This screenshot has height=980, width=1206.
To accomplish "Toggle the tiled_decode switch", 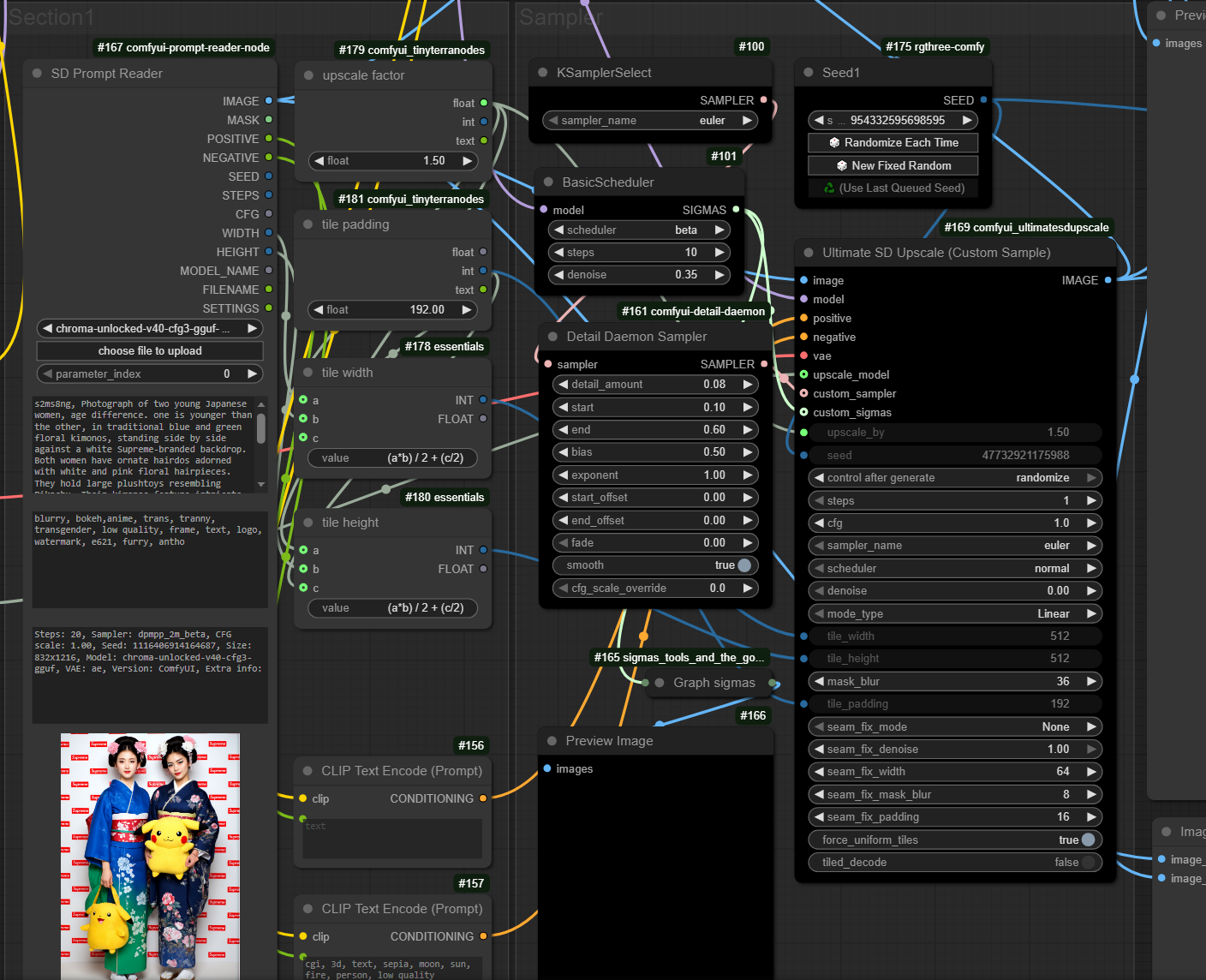I will tap(1089, 863).
